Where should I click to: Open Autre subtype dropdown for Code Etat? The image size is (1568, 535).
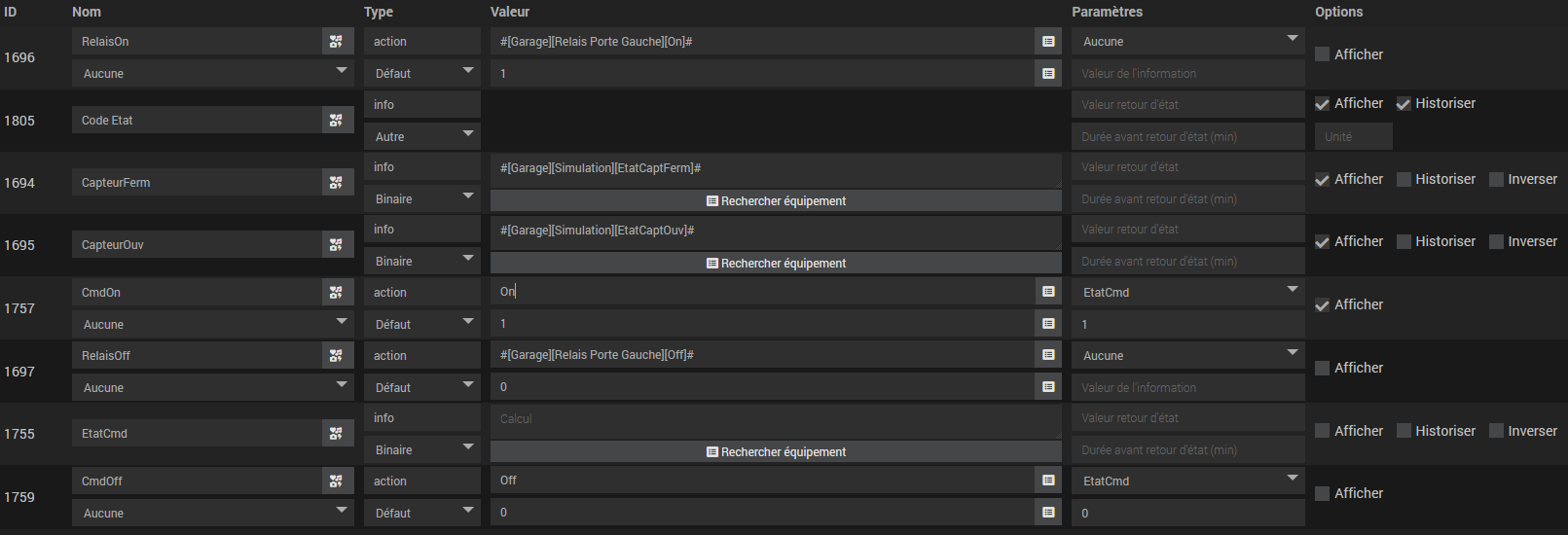tap(422, 136)
